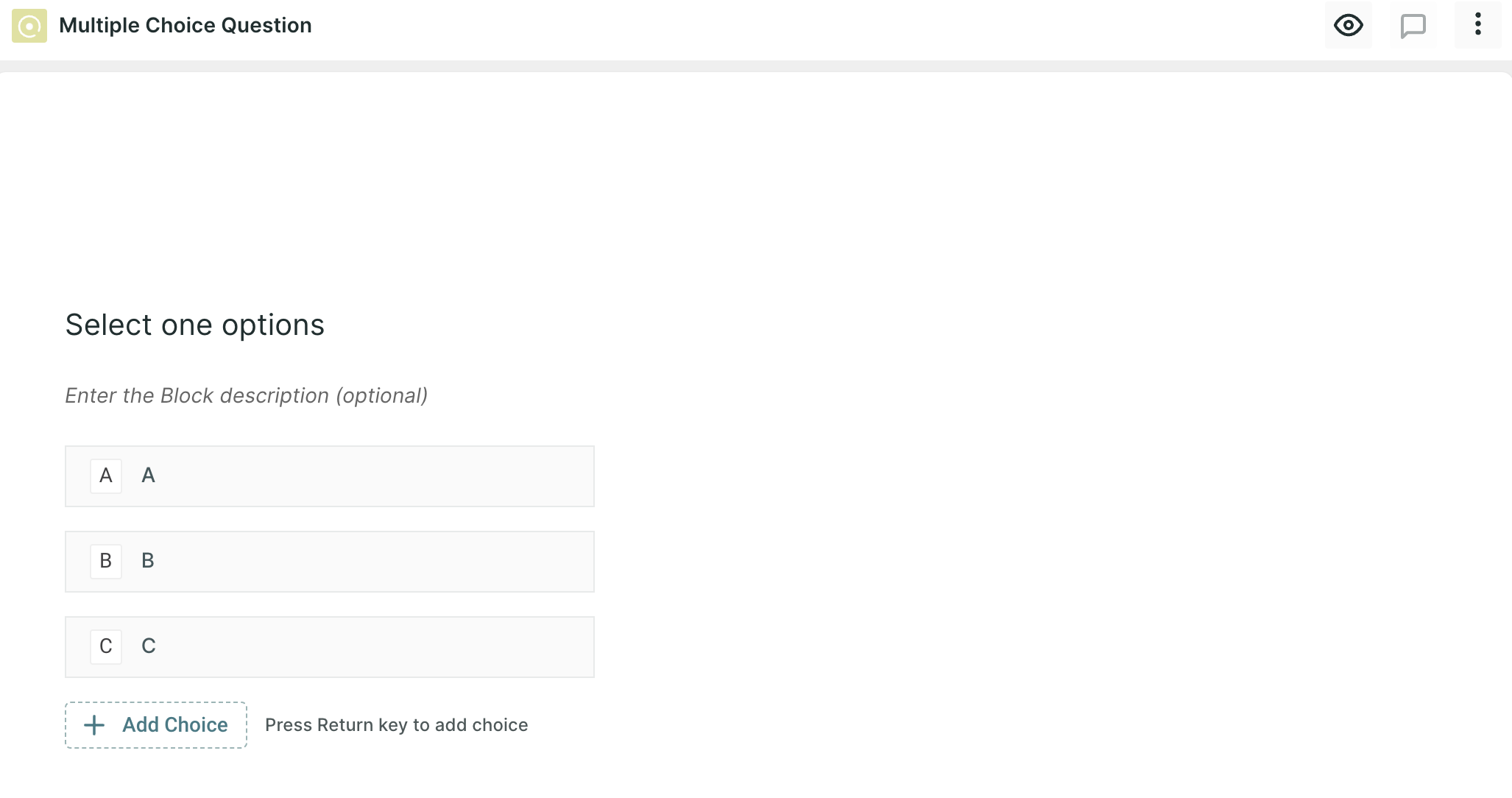This screenshot has height=798, width=1512.
Task: Open the three-dot more options menu
Action: (1477, 26)
